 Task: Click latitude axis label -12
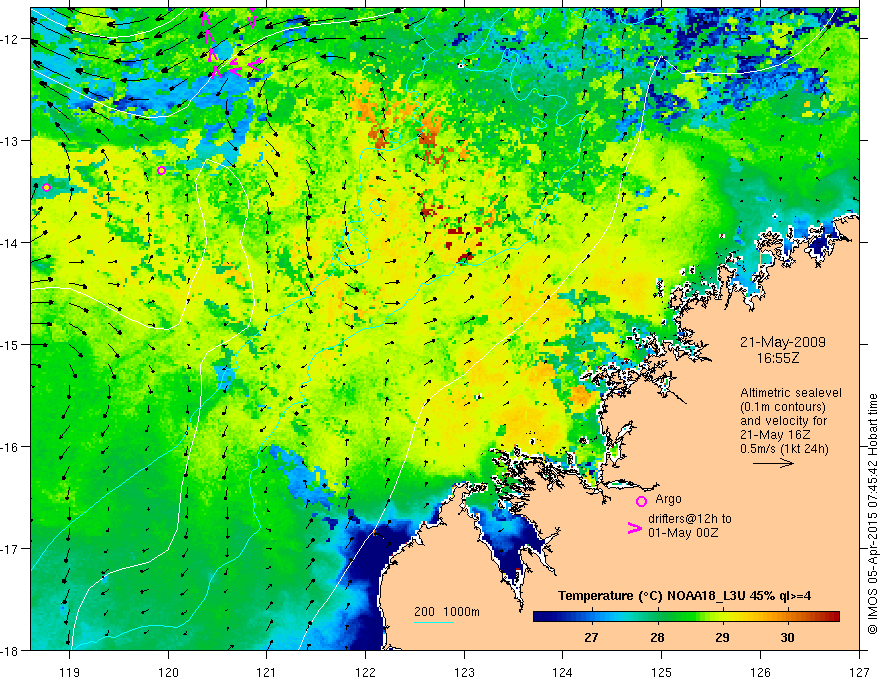(10, 39)
